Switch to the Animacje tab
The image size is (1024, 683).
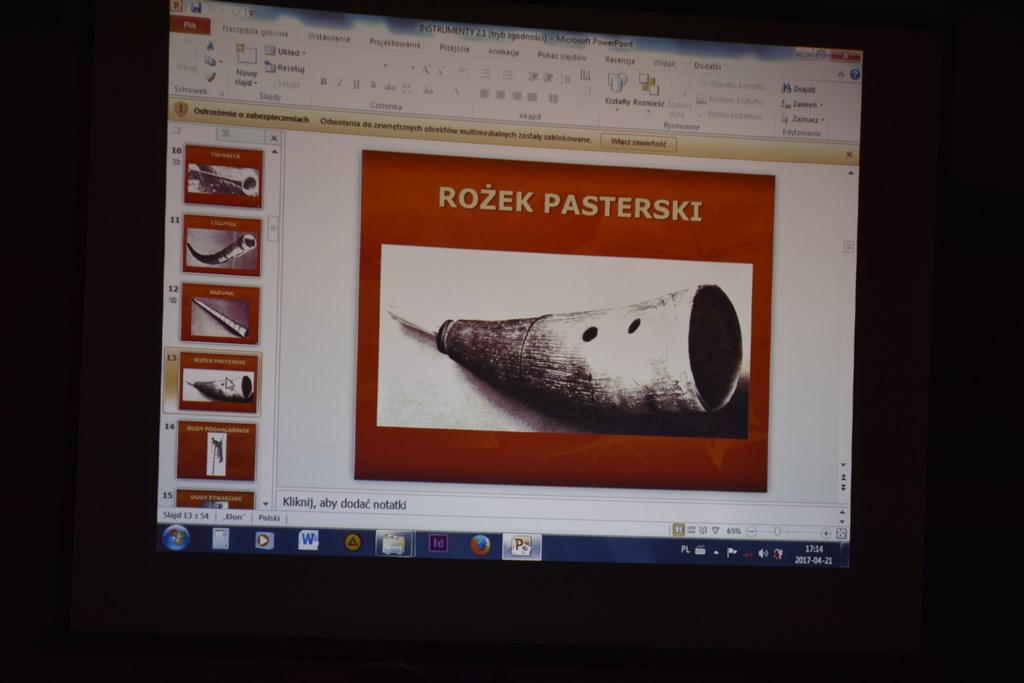(503, 51)
